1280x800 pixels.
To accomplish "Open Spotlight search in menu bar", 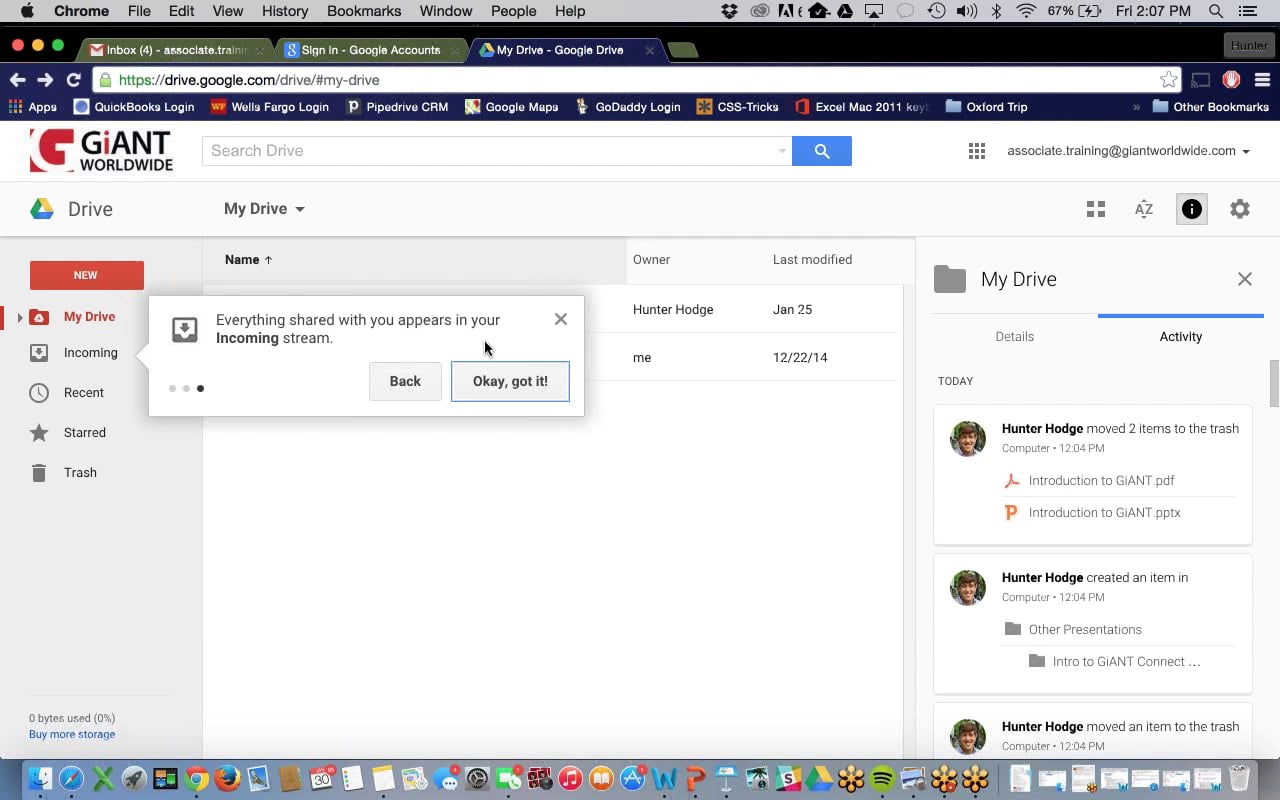I will click(1216, 11).
